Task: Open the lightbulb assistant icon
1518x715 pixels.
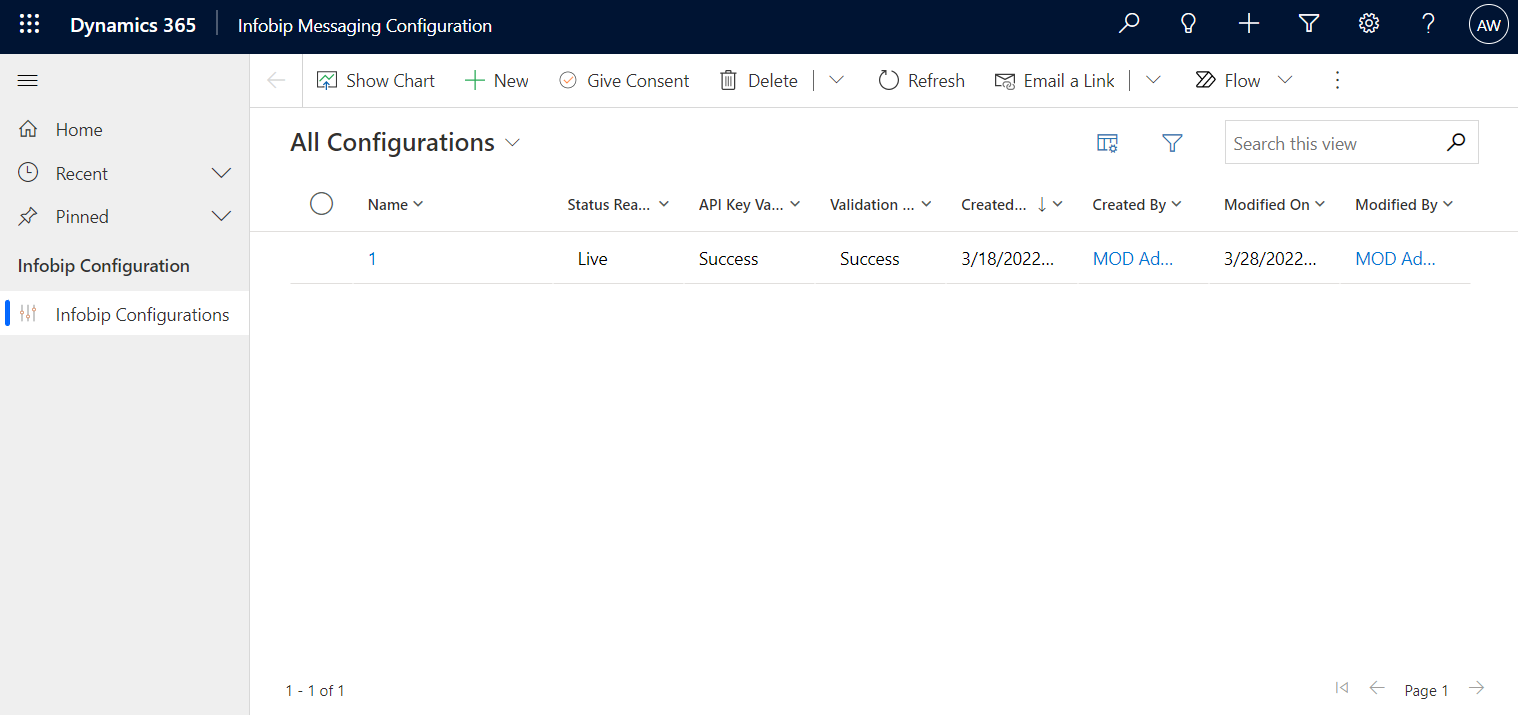Action: click(1189, 25)
